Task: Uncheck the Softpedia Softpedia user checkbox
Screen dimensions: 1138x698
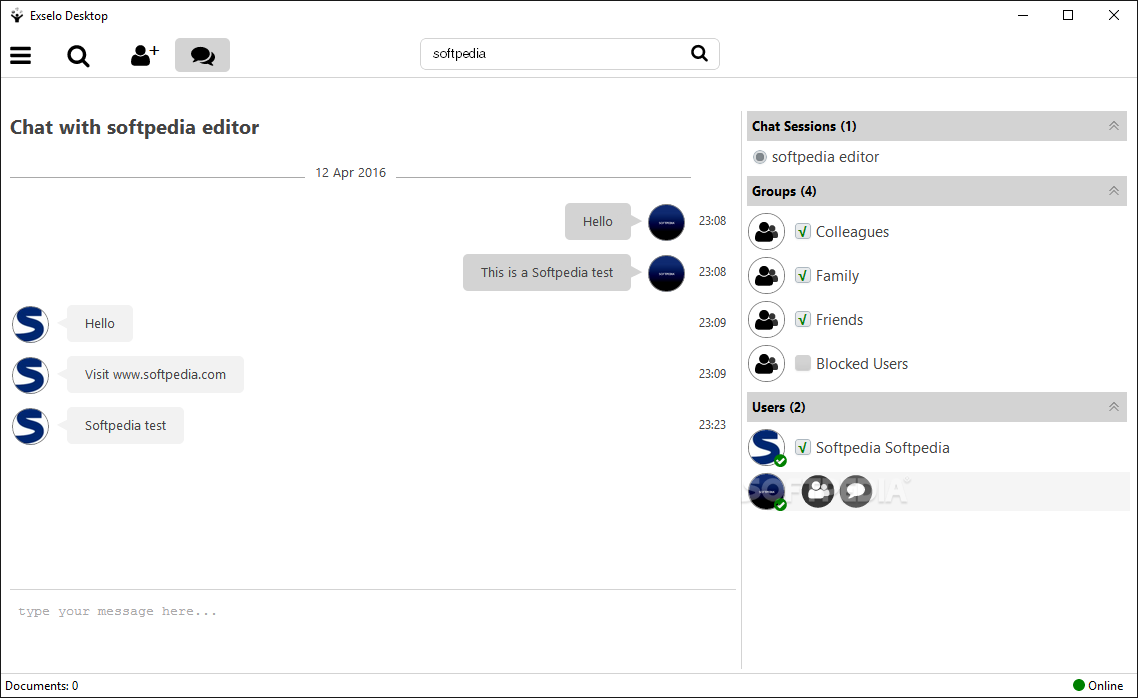Action: [x=803, y=448]
